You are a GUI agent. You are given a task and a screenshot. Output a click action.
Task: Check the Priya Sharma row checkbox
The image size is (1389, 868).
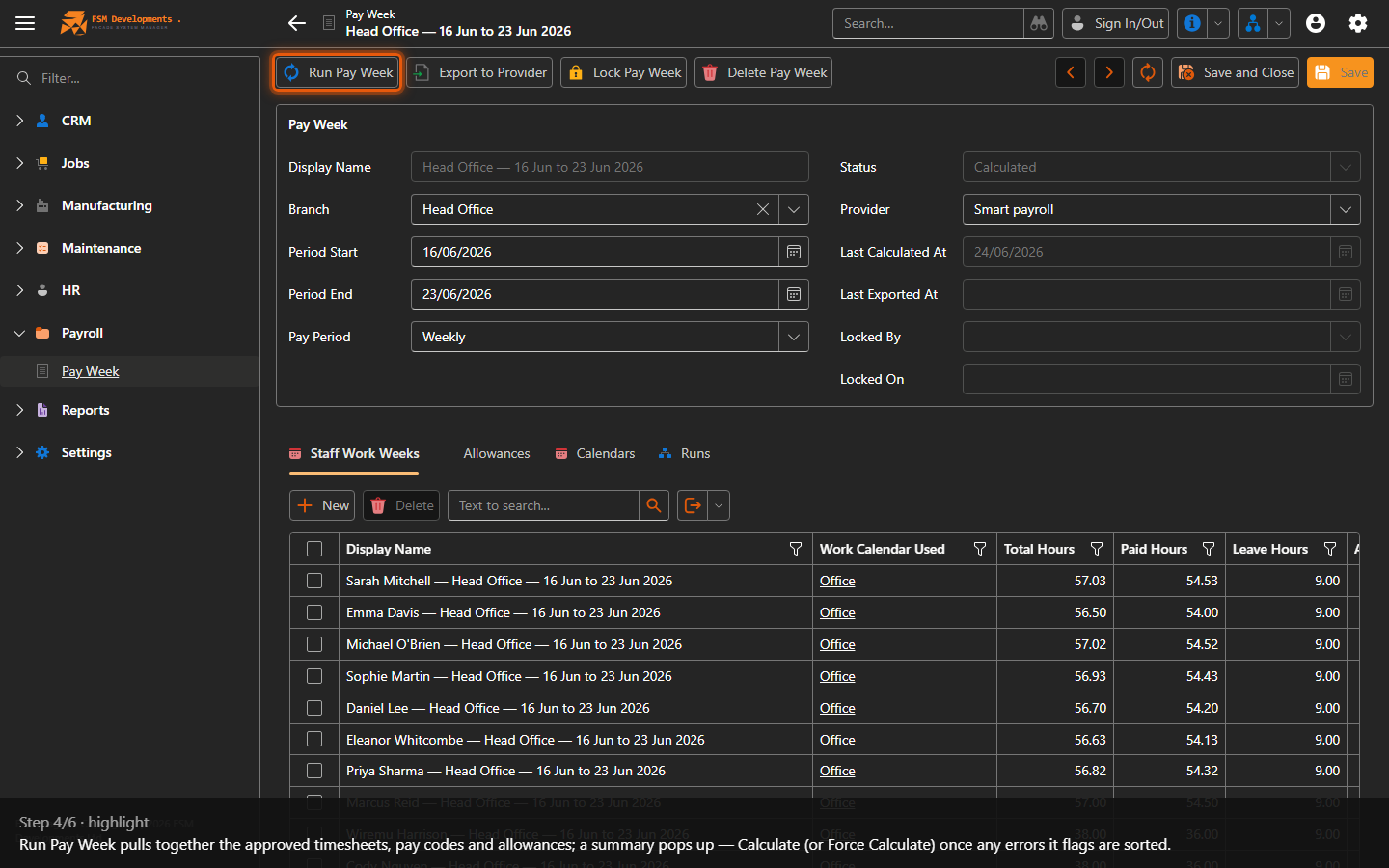314,771
